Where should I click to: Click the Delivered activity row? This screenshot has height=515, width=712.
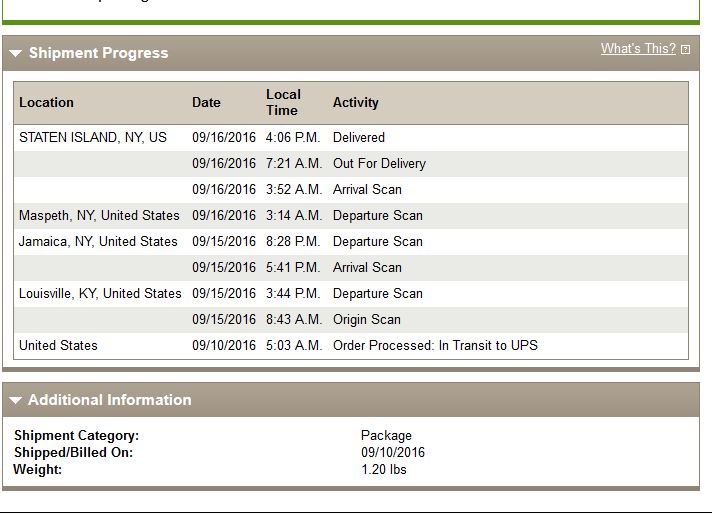[x=351, y=137]
